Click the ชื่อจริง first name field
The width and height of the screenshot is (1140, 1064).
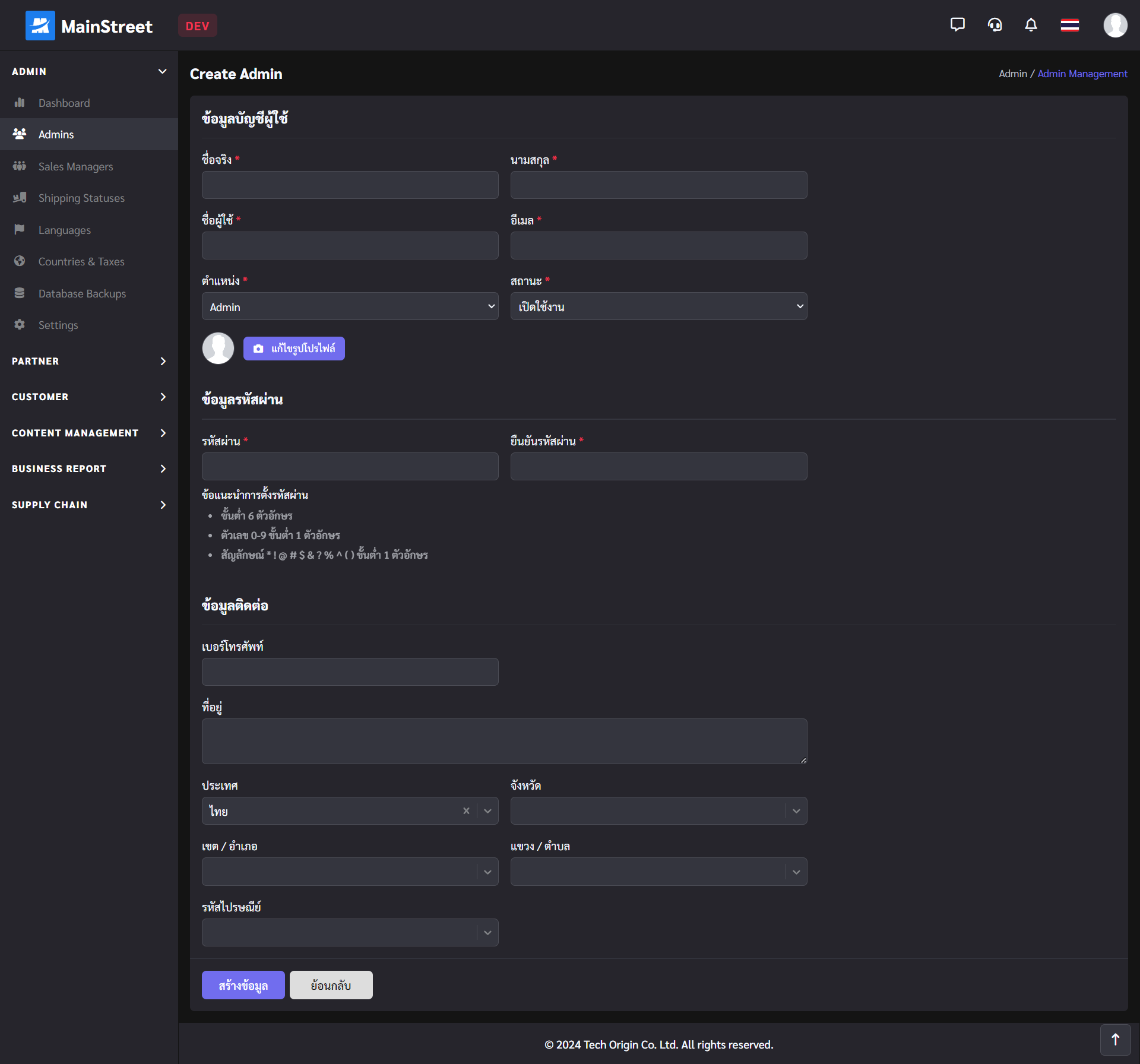click(x=350, y=185)
